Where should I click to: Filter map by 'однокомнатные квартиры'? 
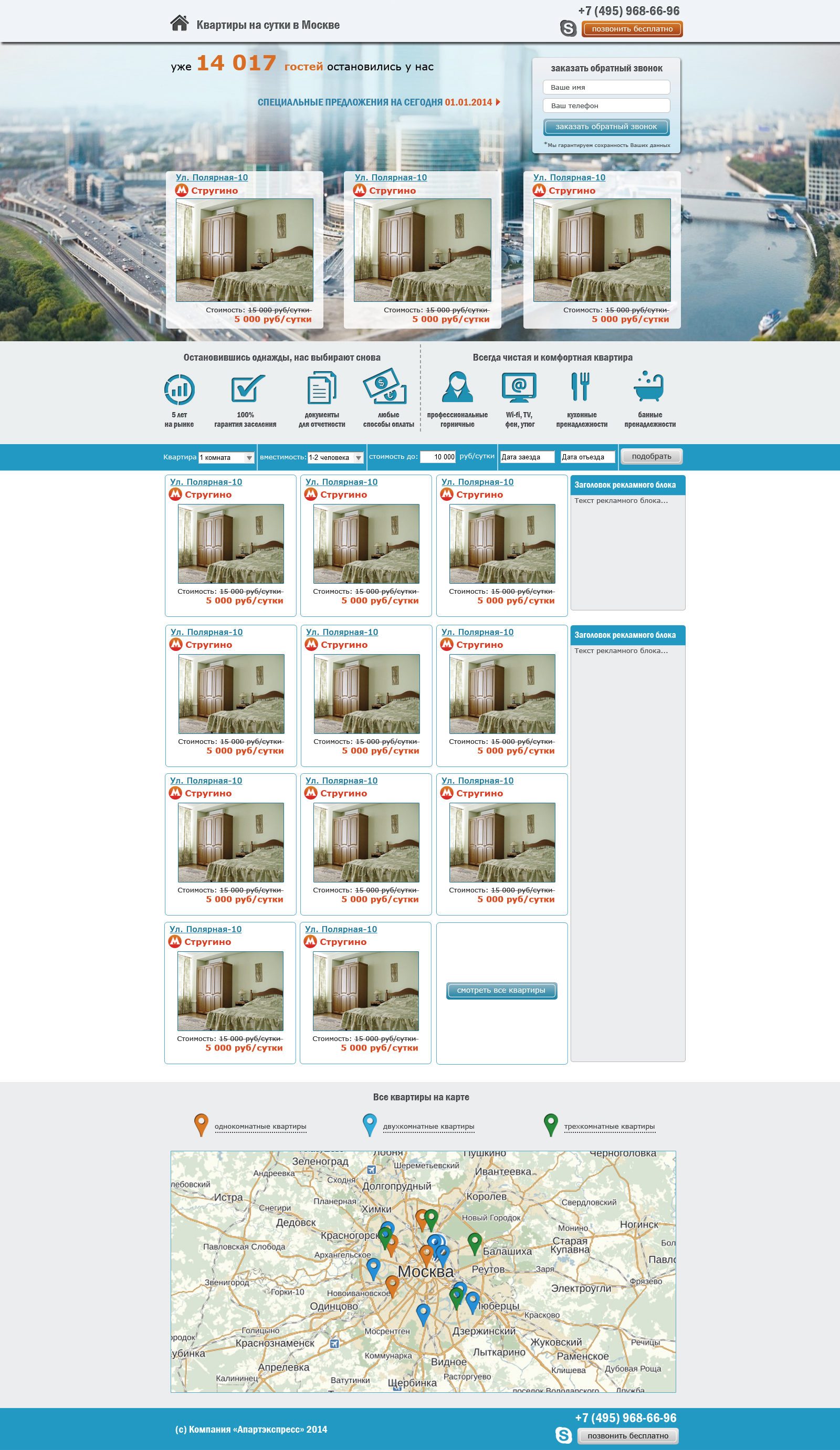(x=260, y=1127)
